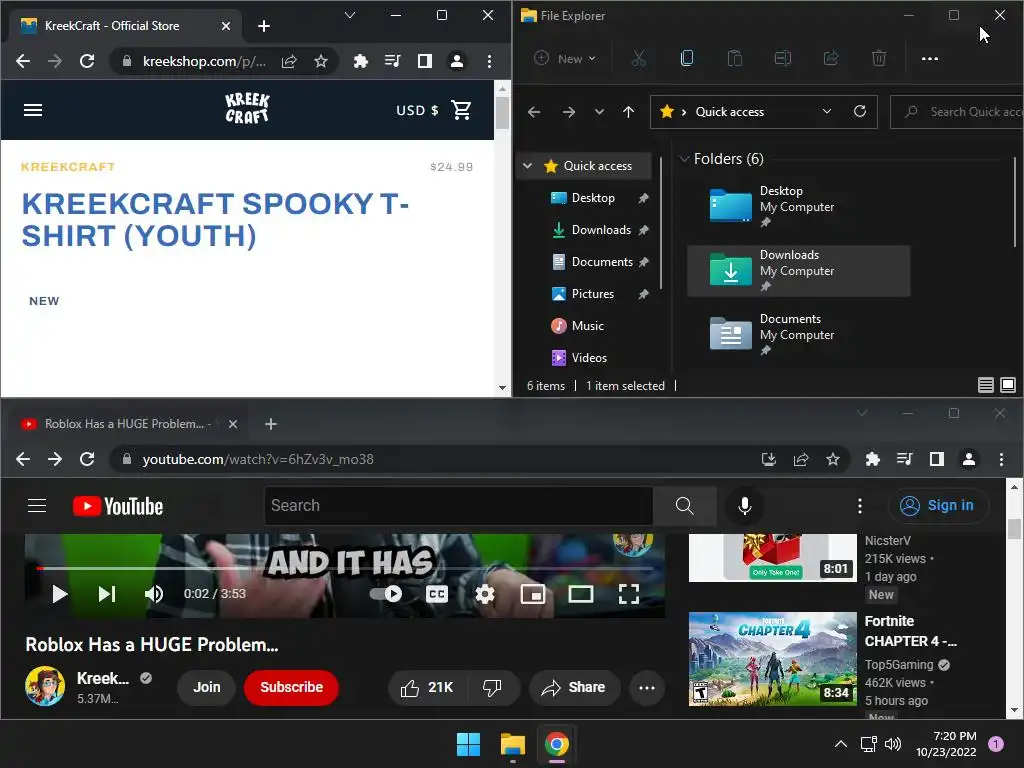Select Downloads in the File Explorer sidebar
The image size is (1024, 768).
click(x=601, y=230)
